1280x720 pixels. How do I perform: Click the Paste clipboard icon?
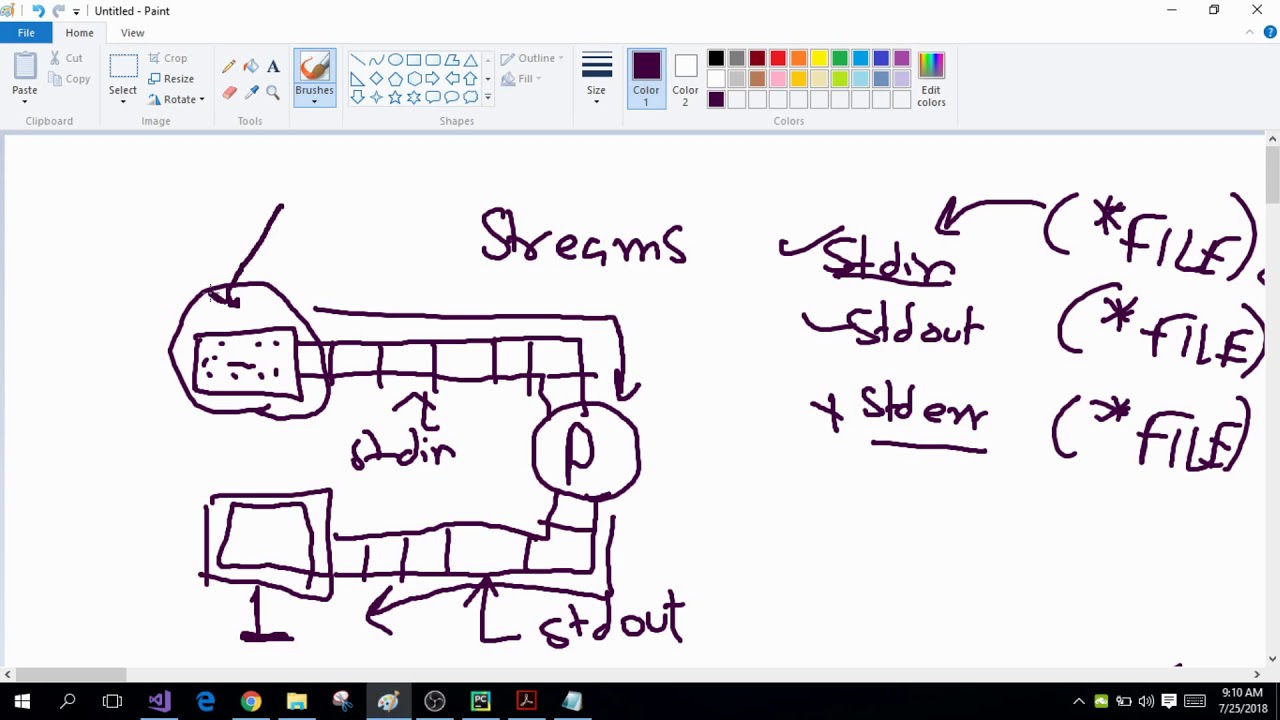coord(25,67)
